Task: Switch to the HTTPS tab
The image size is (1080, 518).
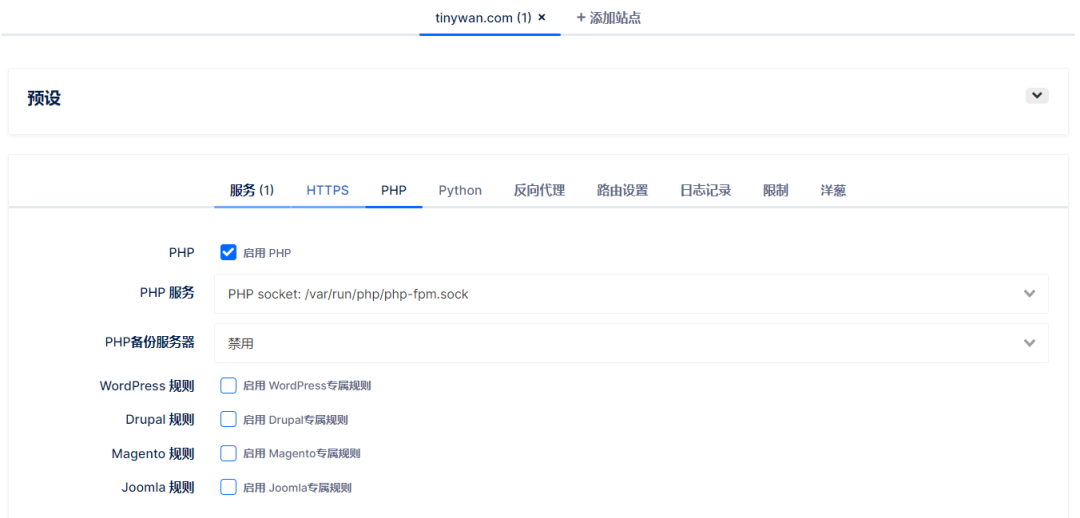Action: (328, 191)
